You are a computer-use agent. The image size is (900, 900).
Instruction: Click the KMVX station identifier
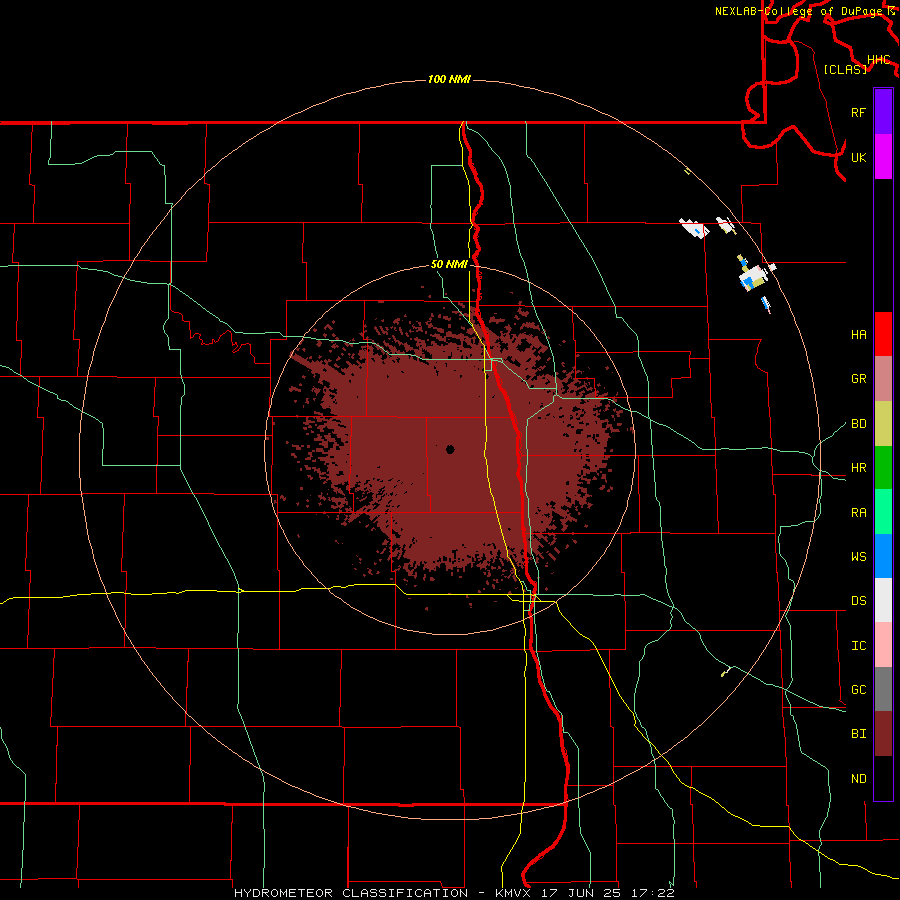pos(514,893)
